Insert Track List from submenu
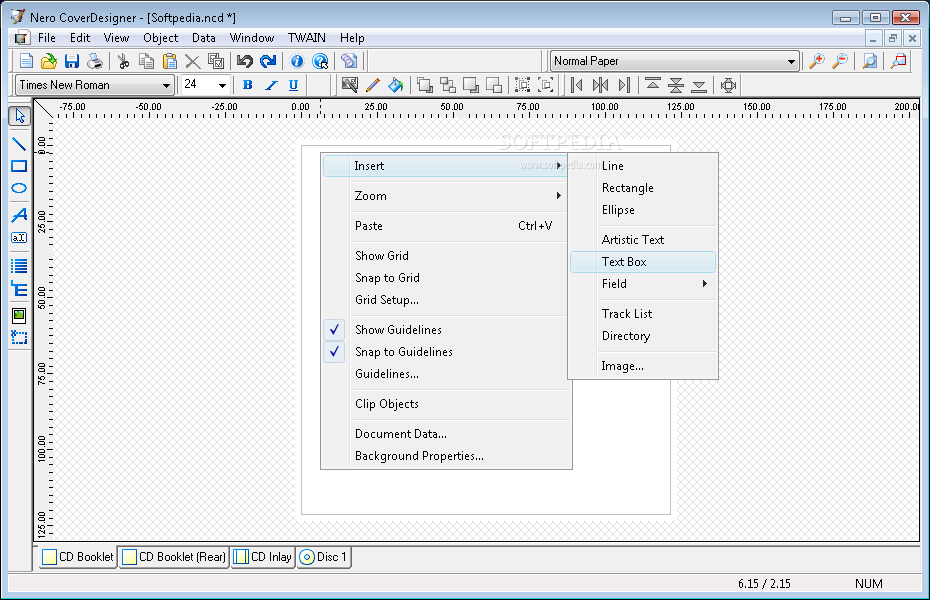 tap(643, 314)
